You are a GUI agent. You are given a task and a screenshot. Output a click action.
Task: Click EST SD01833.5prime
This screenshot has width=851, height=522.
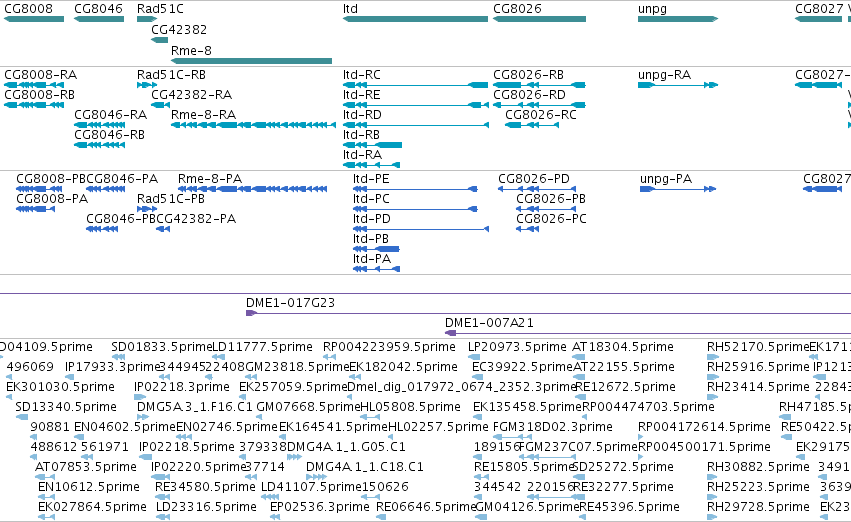(161, 347)
